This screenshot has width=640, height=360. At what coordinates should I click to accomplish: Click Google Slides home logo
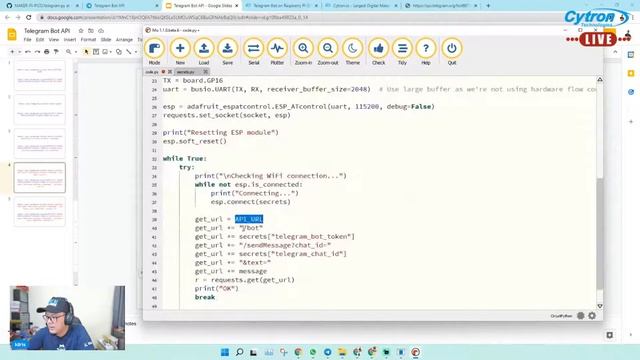(x=12, y=35)
